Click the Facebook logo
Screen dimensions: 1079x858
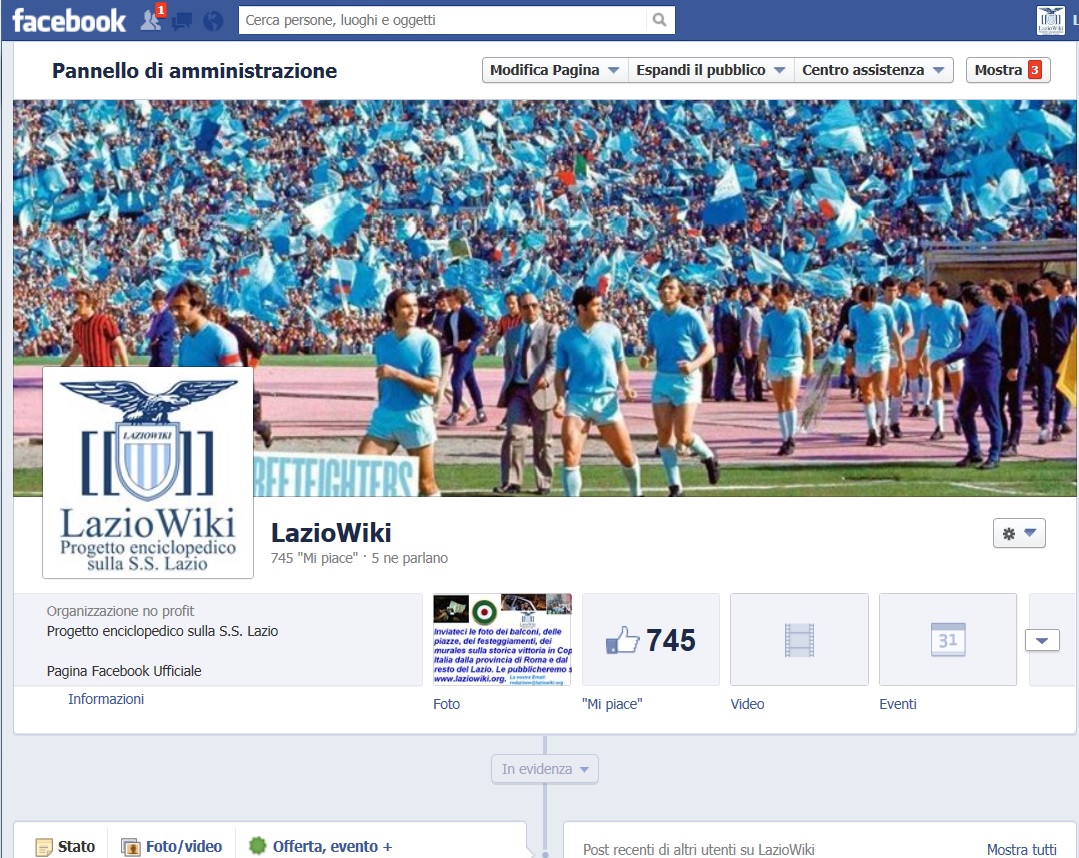[x=68, y=20]
